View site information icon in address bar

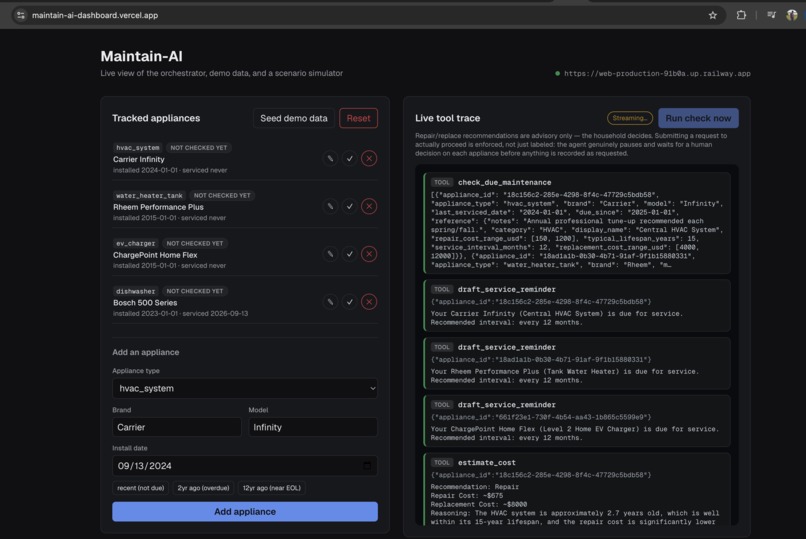(21, 15)
